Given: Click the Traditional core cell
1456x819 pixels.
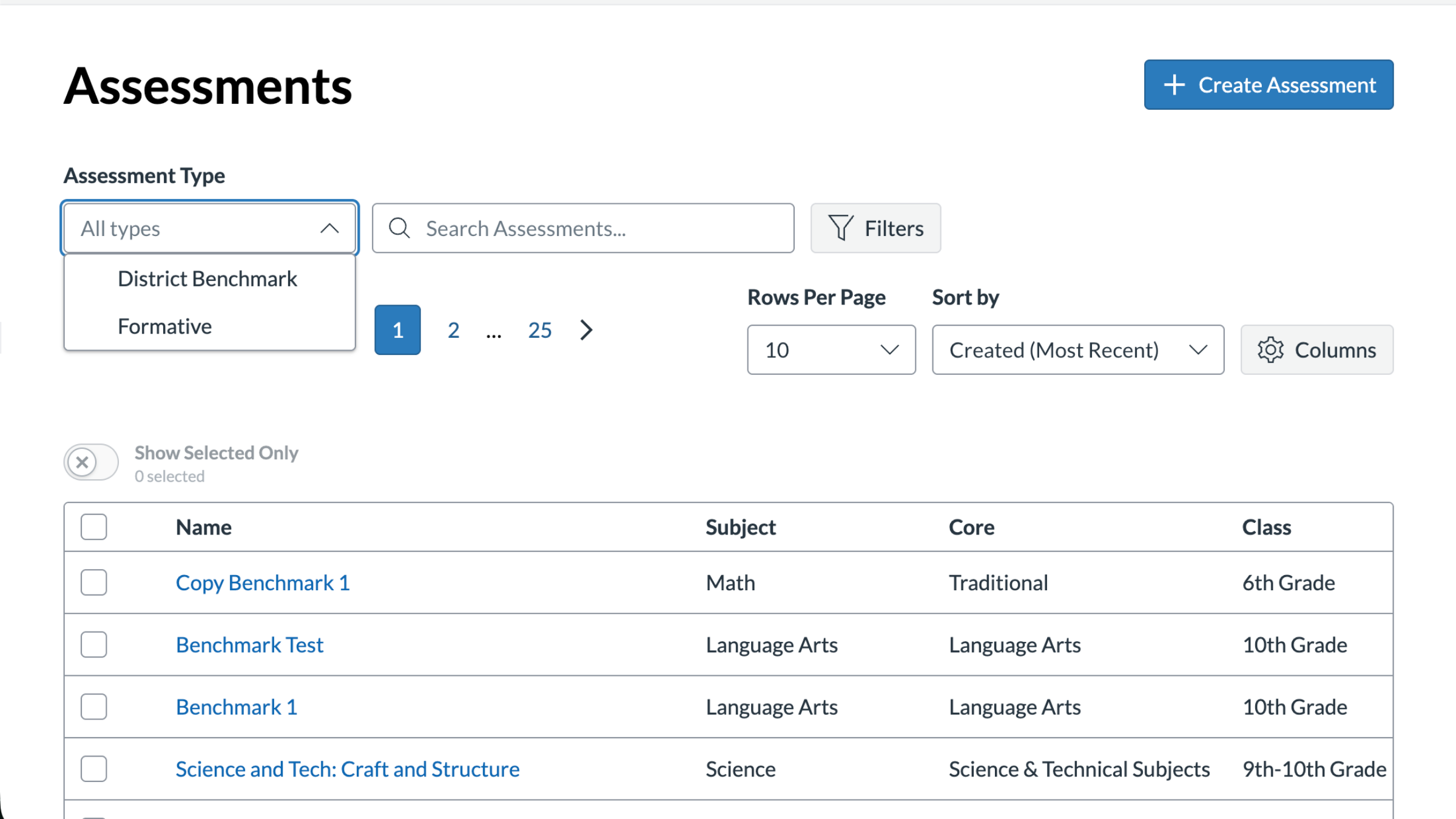Looking at the screenshot, I should point(998,583).
